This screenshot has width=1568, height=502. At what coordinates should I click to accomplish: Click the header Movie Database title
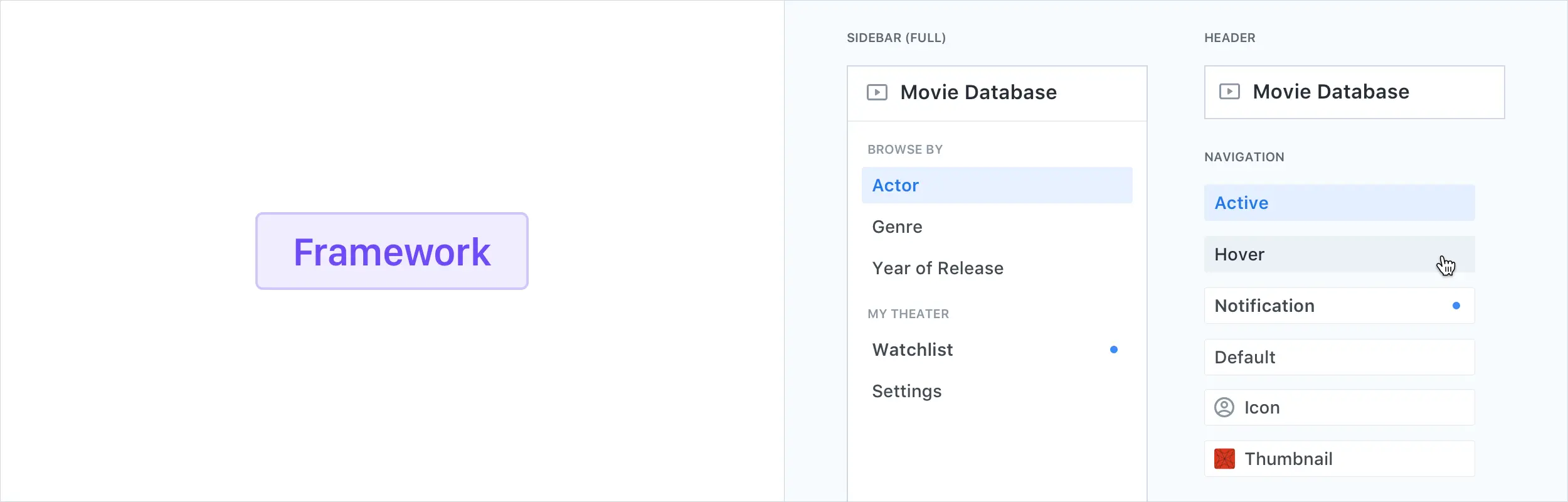click(x=1331, y=92)
